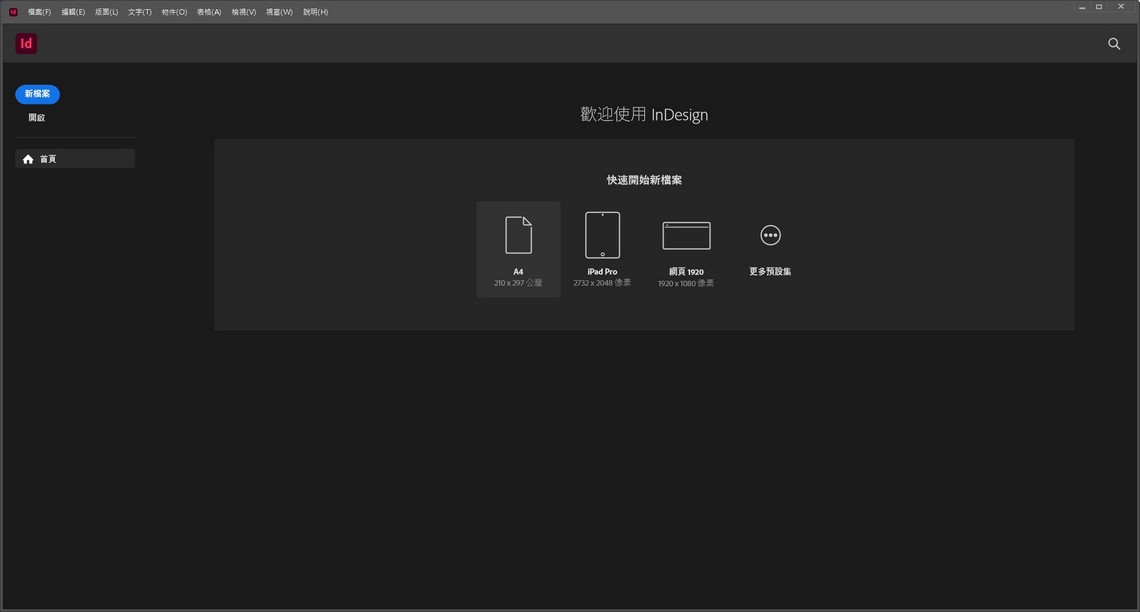Select the 首頁 home icon in sidebar
1140x612 pixels.
click(x=27, y=158)
